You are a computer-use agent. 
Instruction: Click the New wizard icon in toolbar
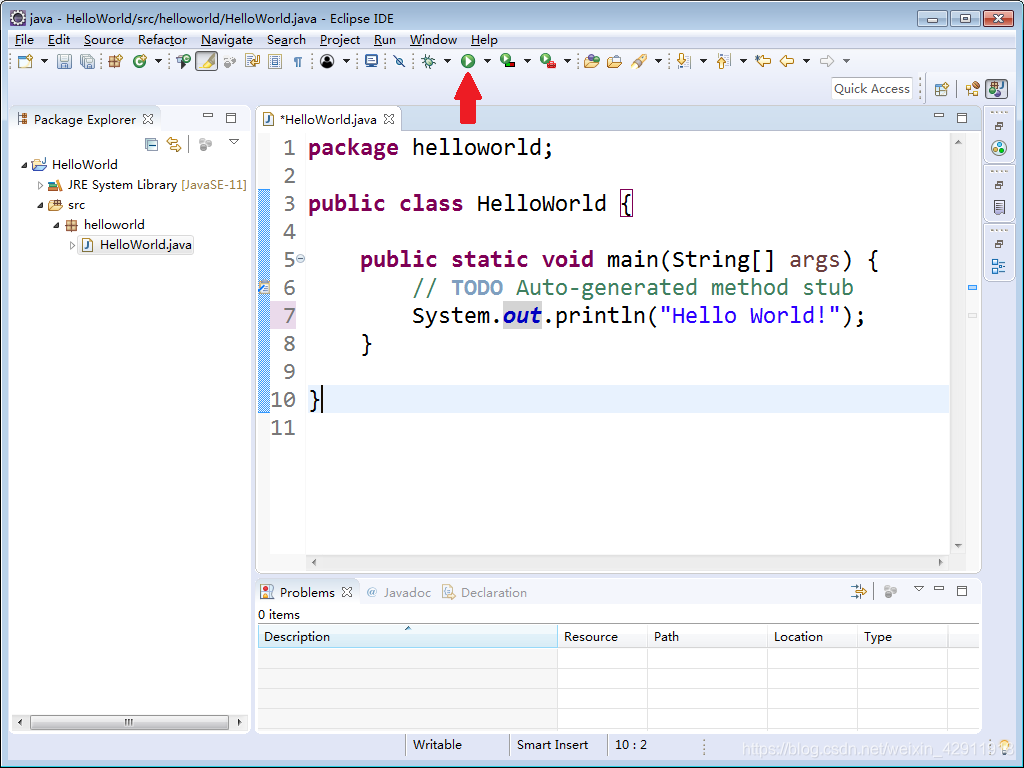[x=25, y=61]
